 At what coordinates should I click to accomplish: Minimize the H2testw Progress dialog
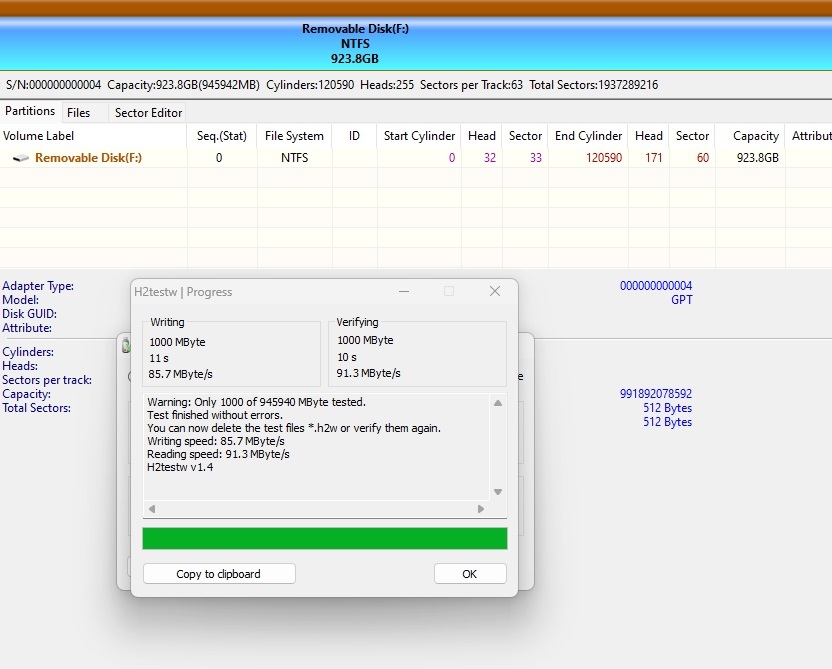click(403, 291)
